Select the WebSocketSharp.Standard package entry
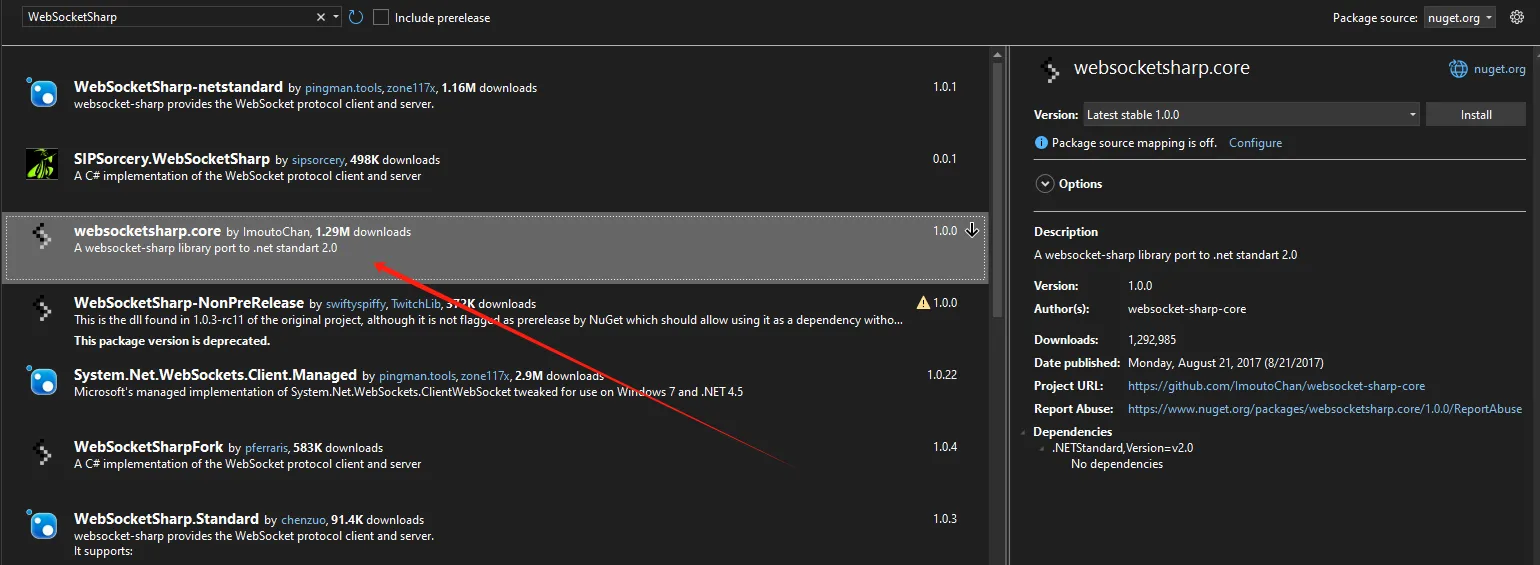This screenshot has width=1540, height=565. point(166,519)
